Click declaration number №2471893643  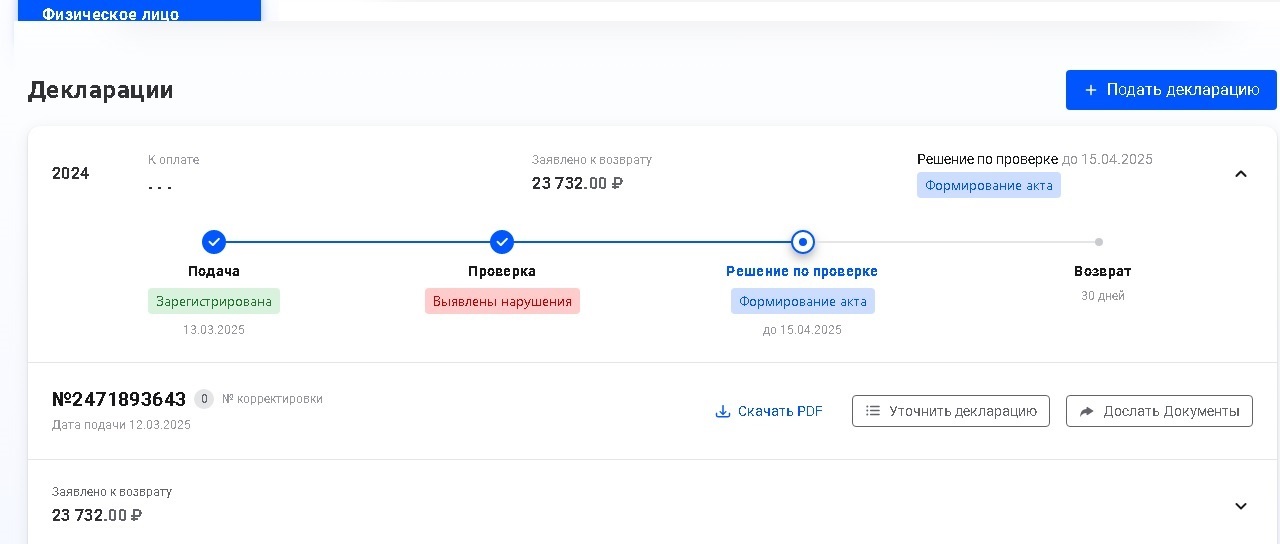(x=119, y=399)
